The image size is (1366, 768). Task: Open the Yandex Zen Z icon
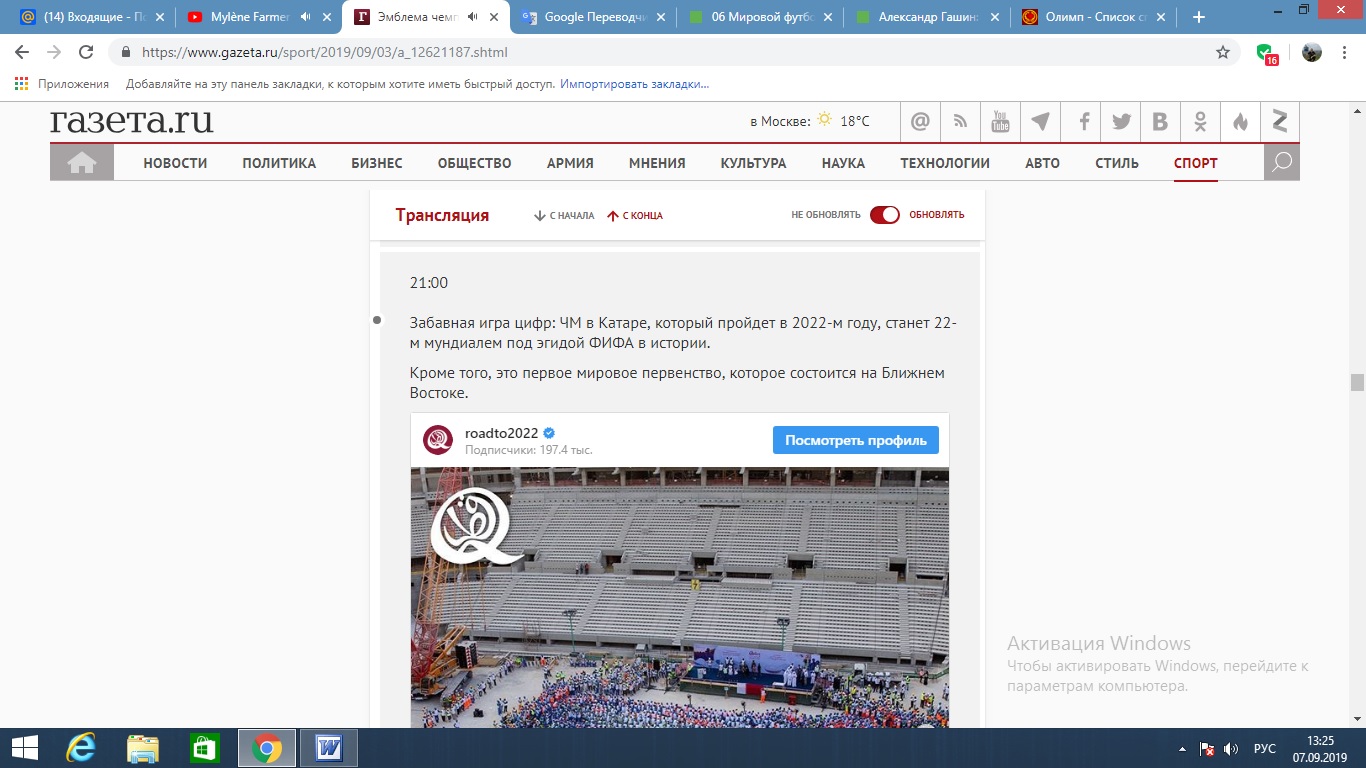(1280, 122)
